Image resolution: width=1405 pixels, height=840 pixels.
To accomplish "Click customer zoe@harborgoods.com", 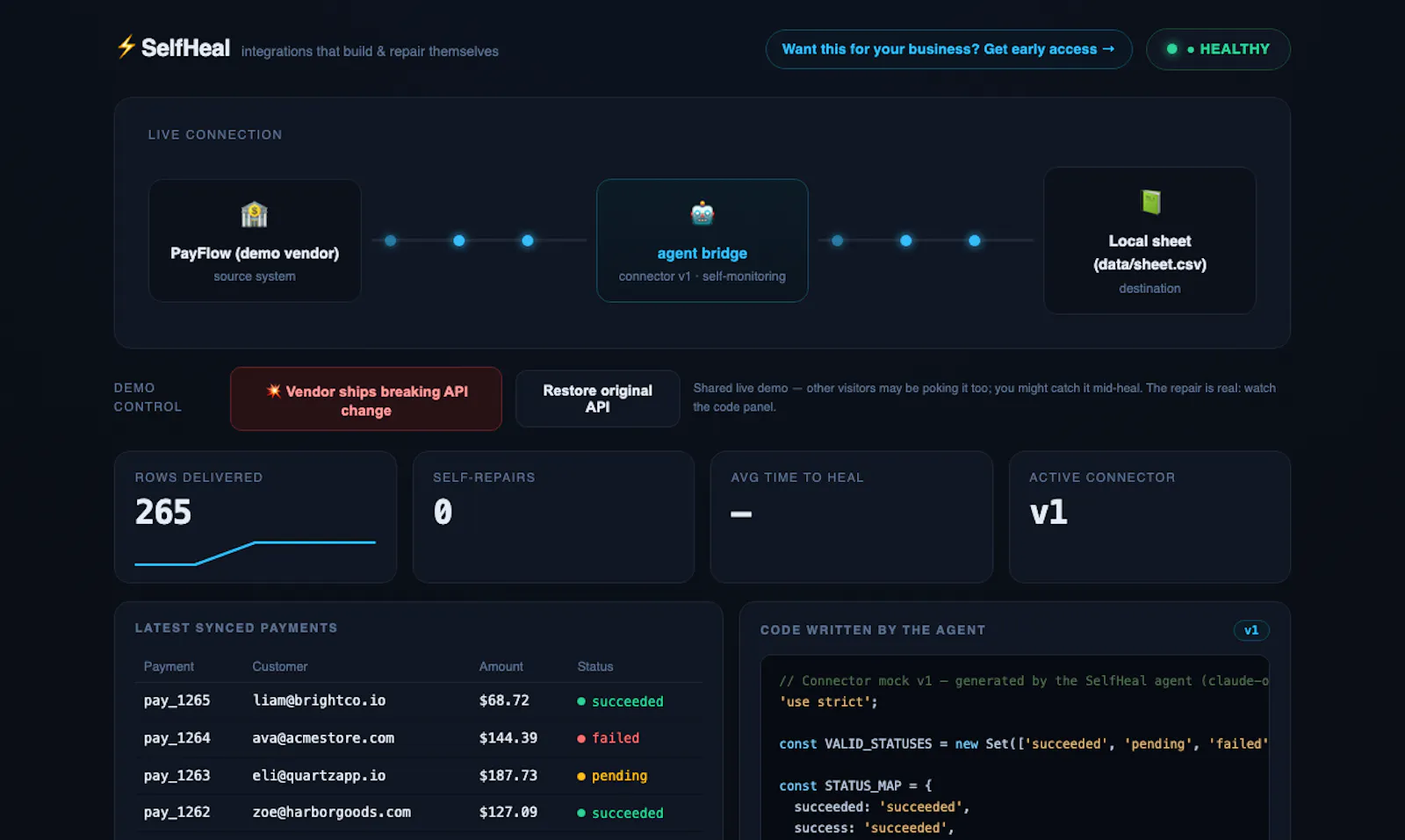I will [332, 813].
